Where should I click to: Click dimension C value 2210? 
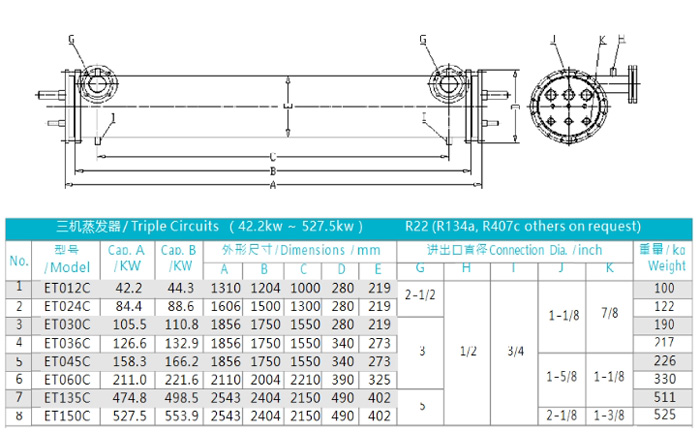305,380
